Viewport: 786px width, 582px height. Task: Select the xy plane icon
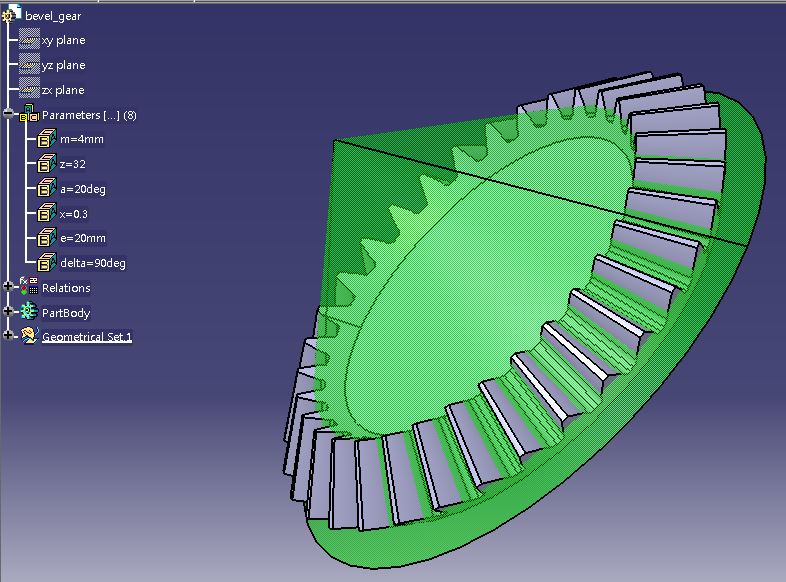(x=29, y=39)
